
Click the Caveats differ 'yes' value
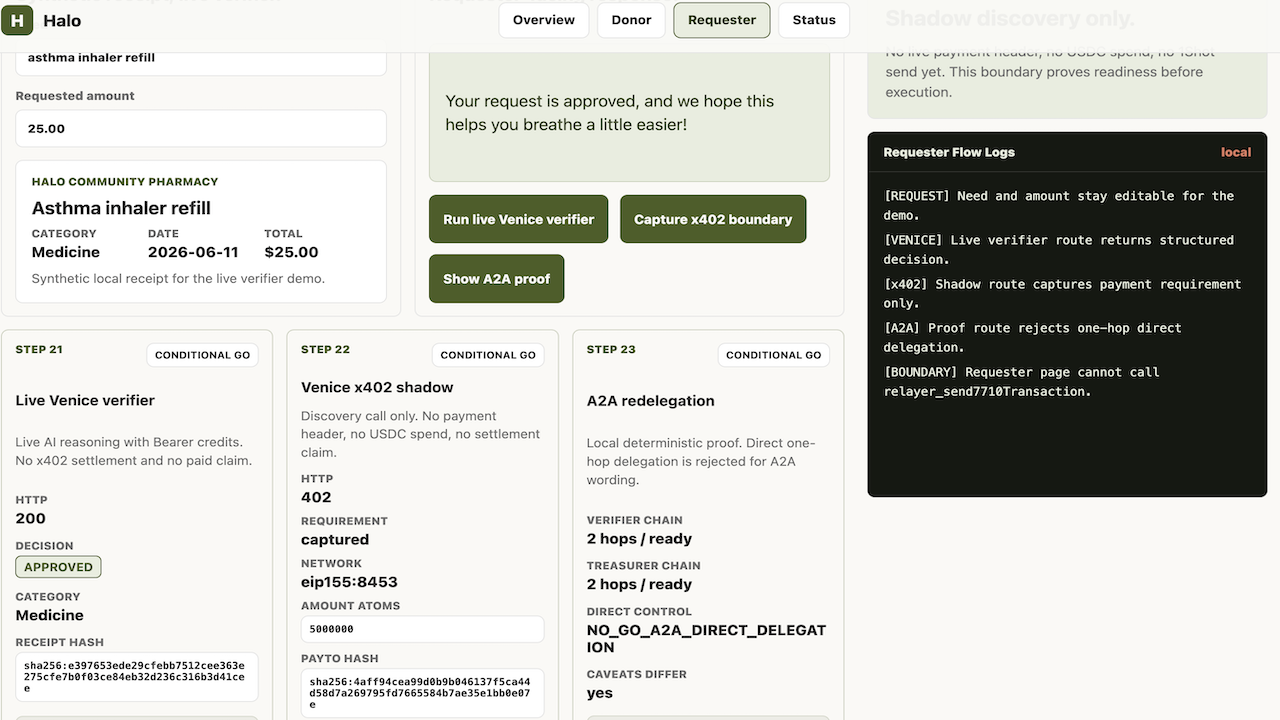pos(600,693)
